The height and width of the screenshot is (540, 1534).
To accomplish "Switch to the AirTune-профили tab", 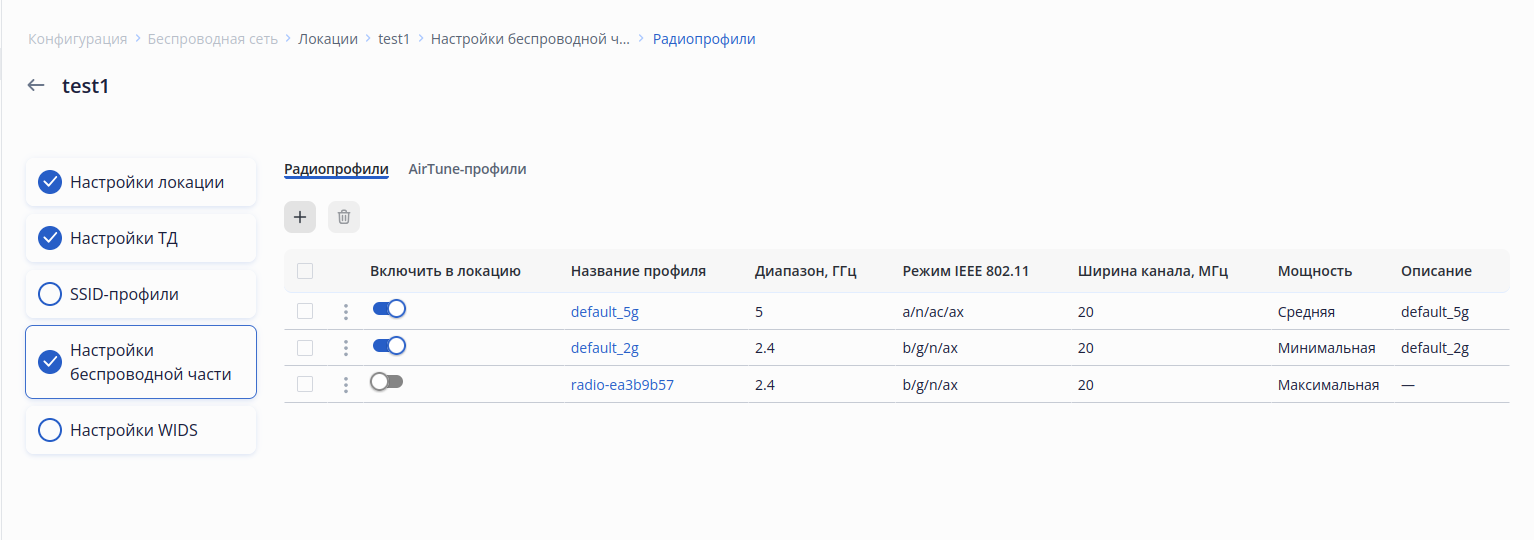I will click(467, 169).
